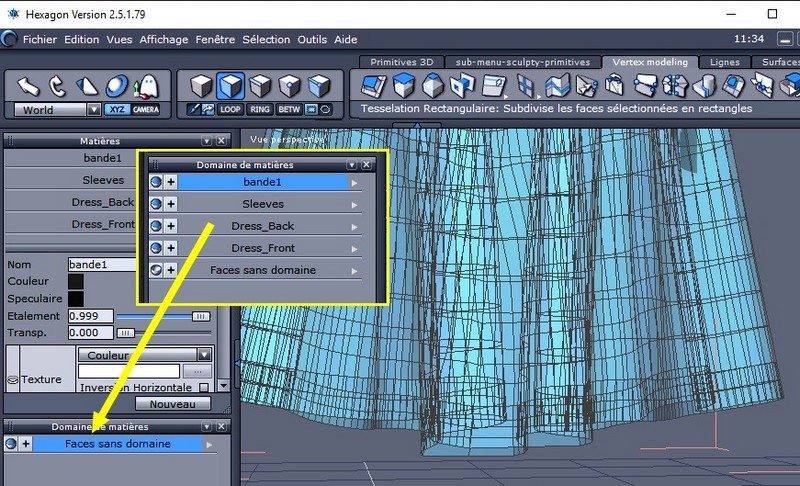
Task: Activate the scale manipulator cone tool
Action: click(x=87, y=86)
